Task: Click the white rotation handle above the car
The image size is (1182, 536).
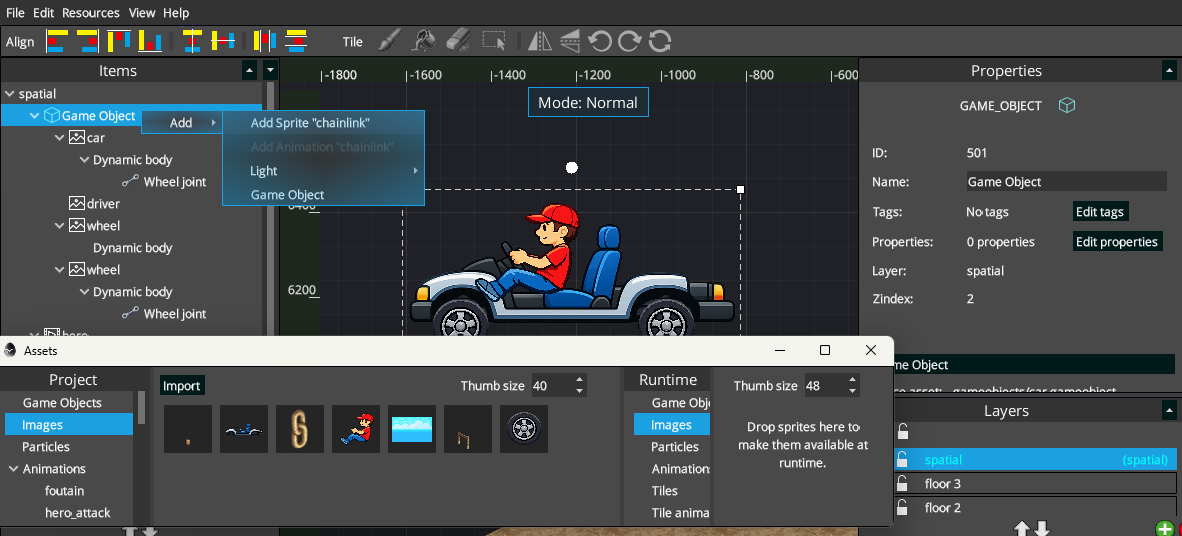Action: point(571,167)
